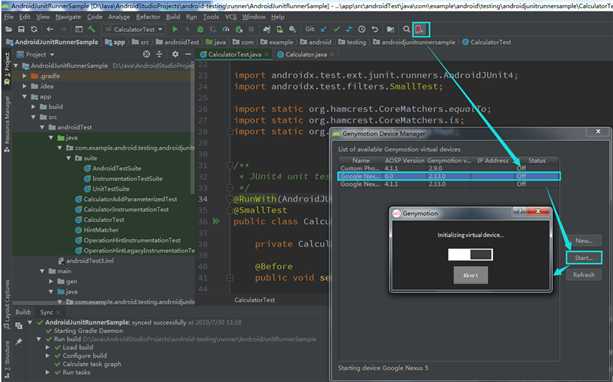
Task: Open the CalculatorTest run configuration dropdown
Action: tap(134, 29)
